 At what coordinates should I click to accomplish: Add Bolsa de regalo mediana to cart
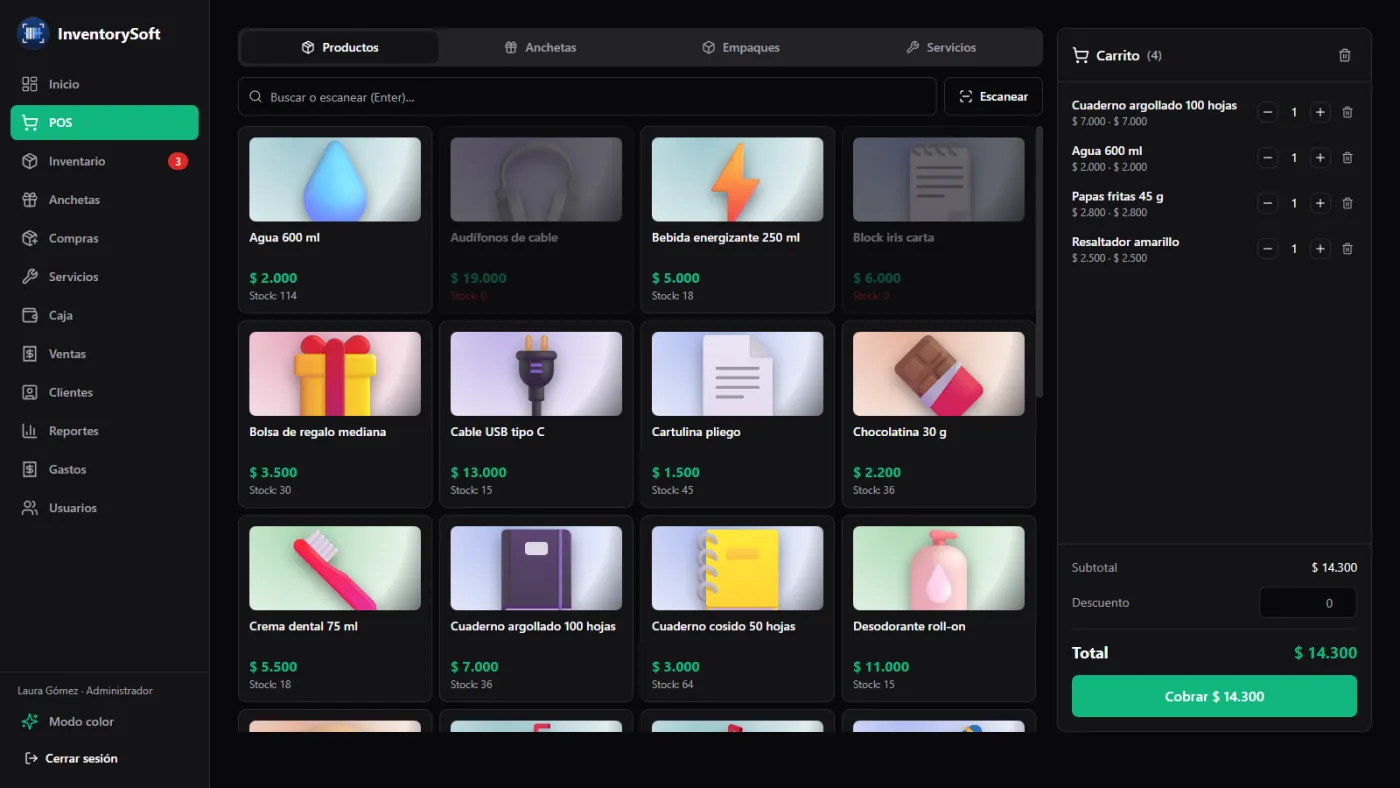[335, 414]
